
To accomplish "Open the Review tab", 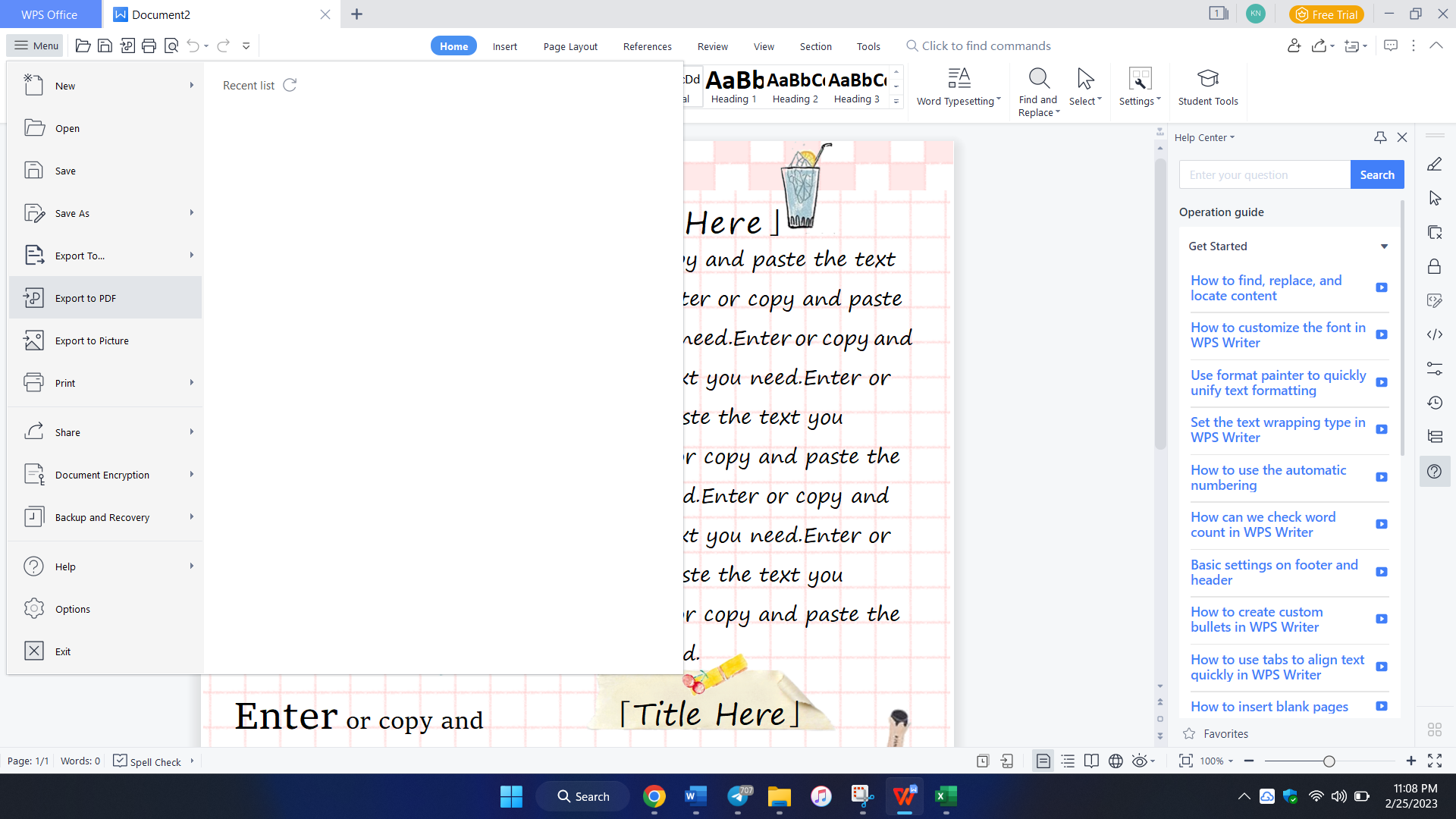I will click(x=712, y=46).
